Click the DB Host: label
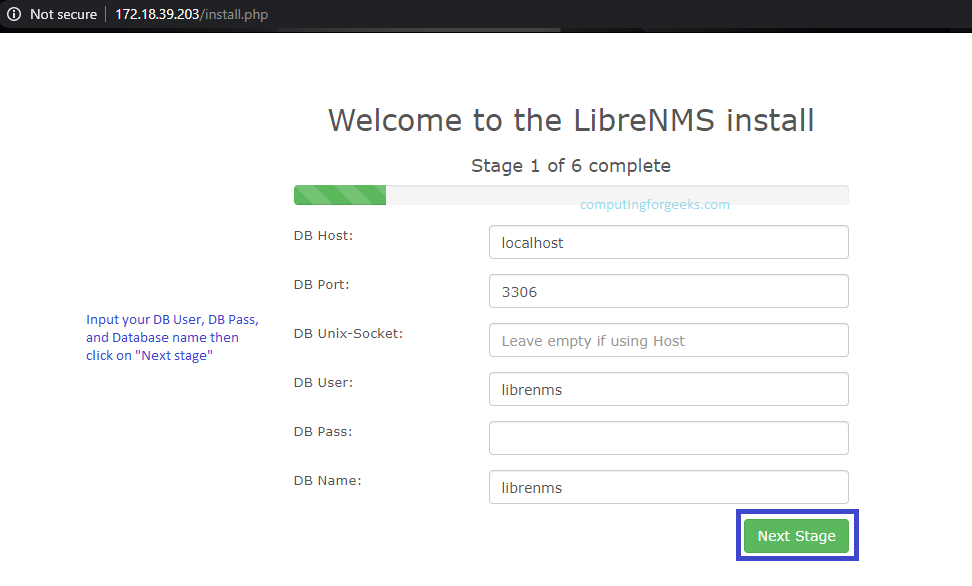Image resolution: width=972 pixels, height=586 pixels. point(323,236)
